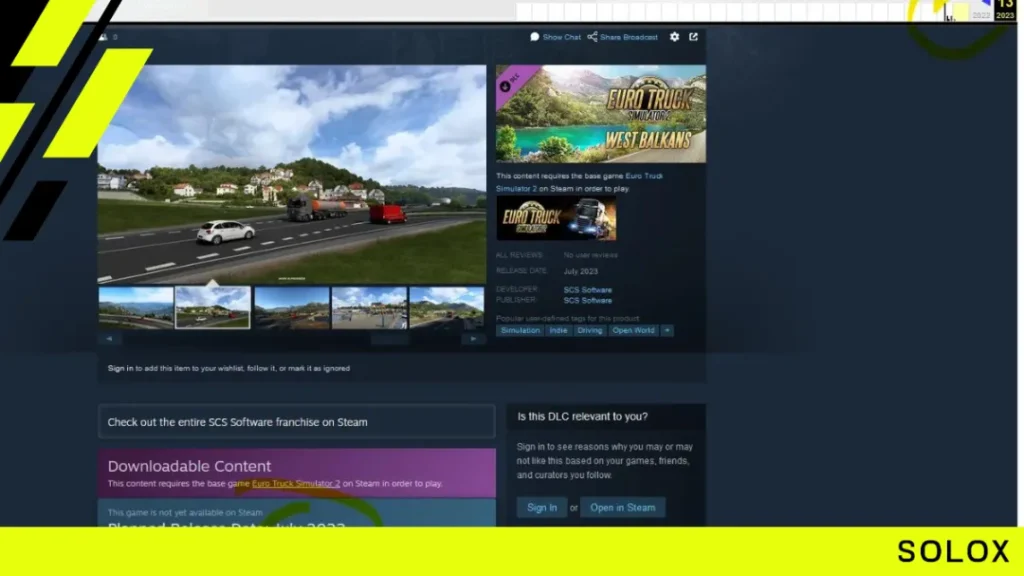
Task: Click the West Balkans DLC header image
Action: (601, 114)
